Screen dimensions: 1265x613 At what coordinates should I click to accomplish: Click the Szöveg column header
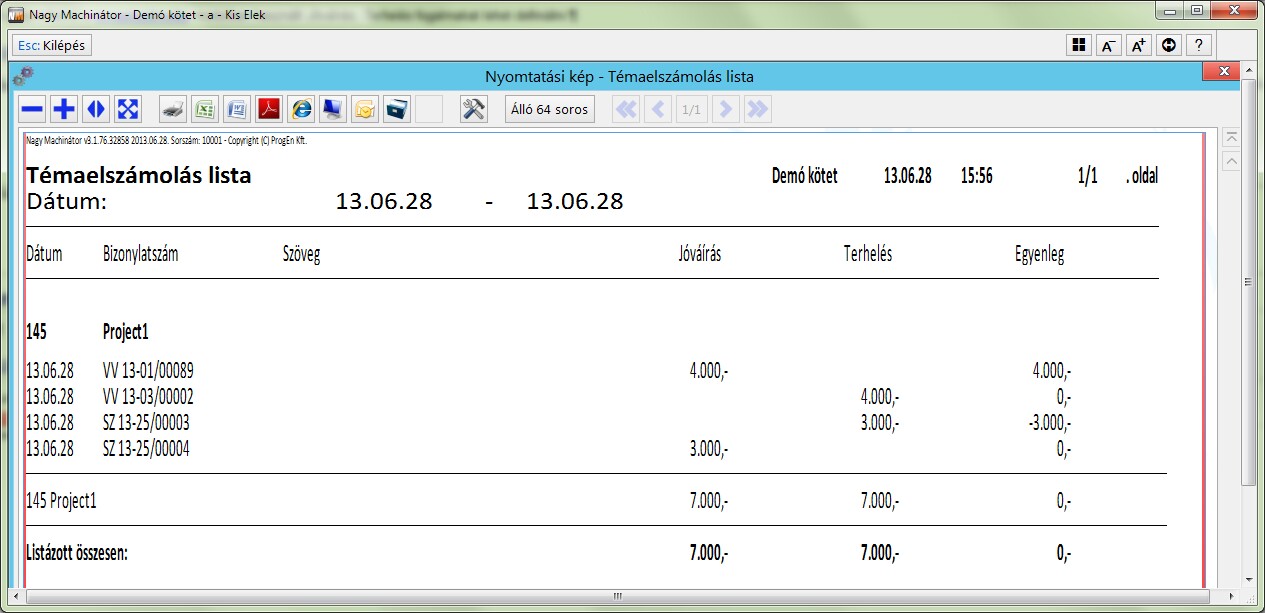[x=302, y=255]
